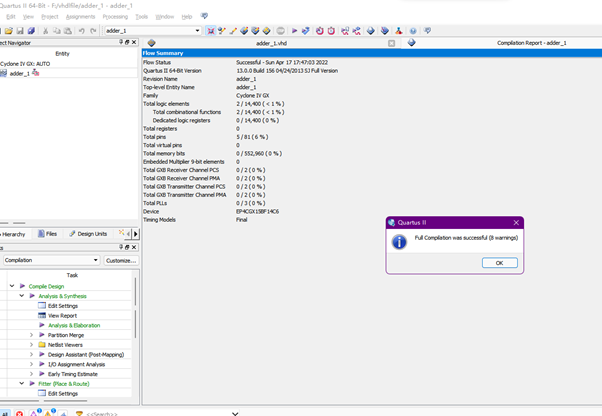Start Compilation with the purple play icon
This screenshot has width=602, height=416.
pyautogui.click(x=294, y=31)
